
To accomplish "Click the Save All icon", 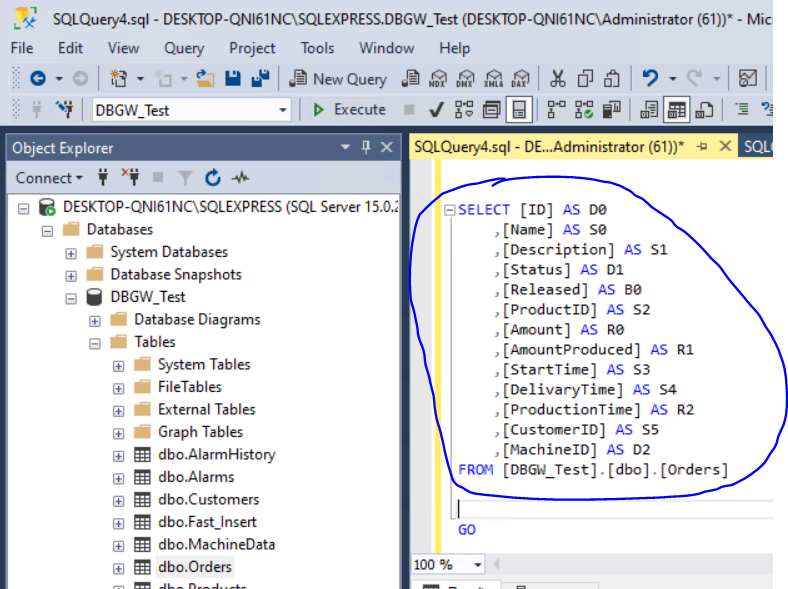I will tap(260, 78).
